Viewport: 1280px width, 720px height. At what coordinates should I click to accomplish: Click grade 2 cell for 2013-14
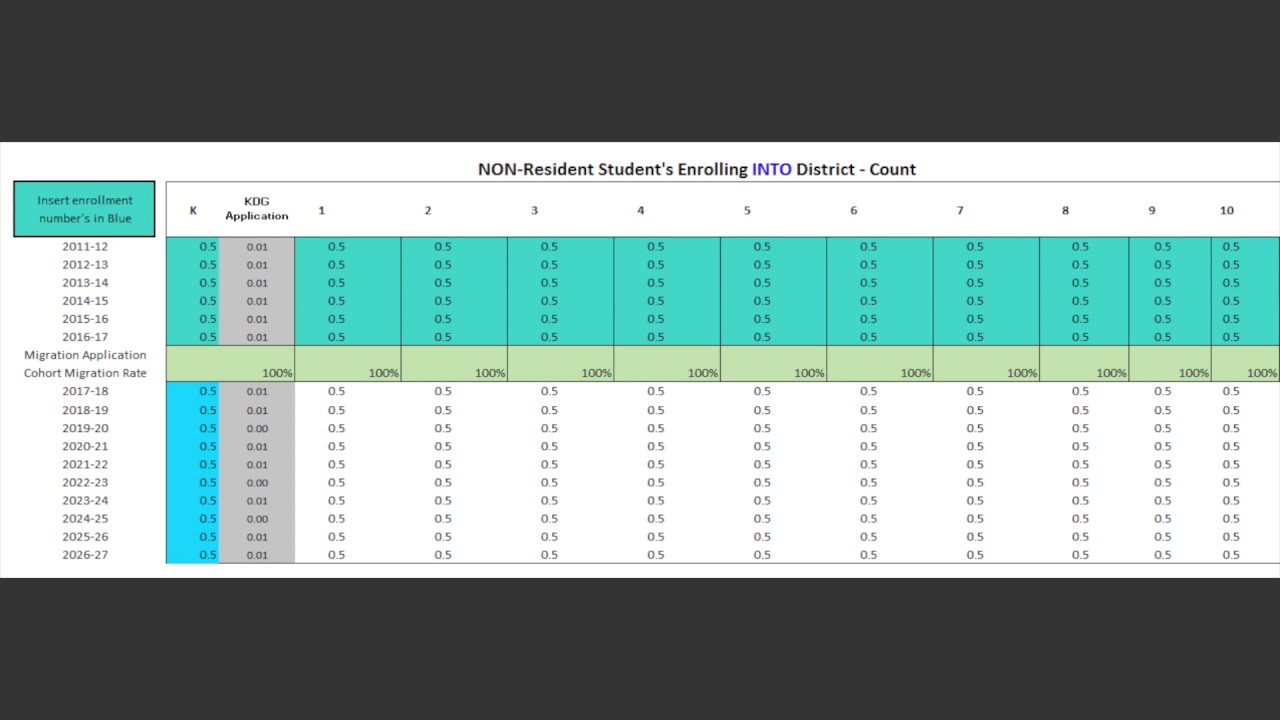pos(454,282)
